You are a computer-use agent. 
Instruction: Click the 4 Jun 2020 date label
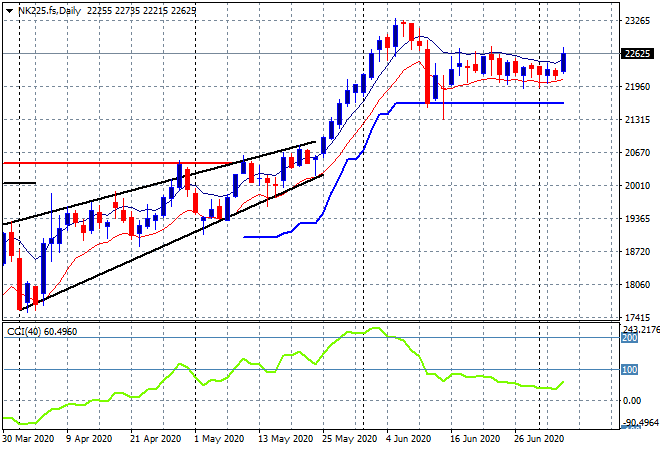(x=408, y=439)
